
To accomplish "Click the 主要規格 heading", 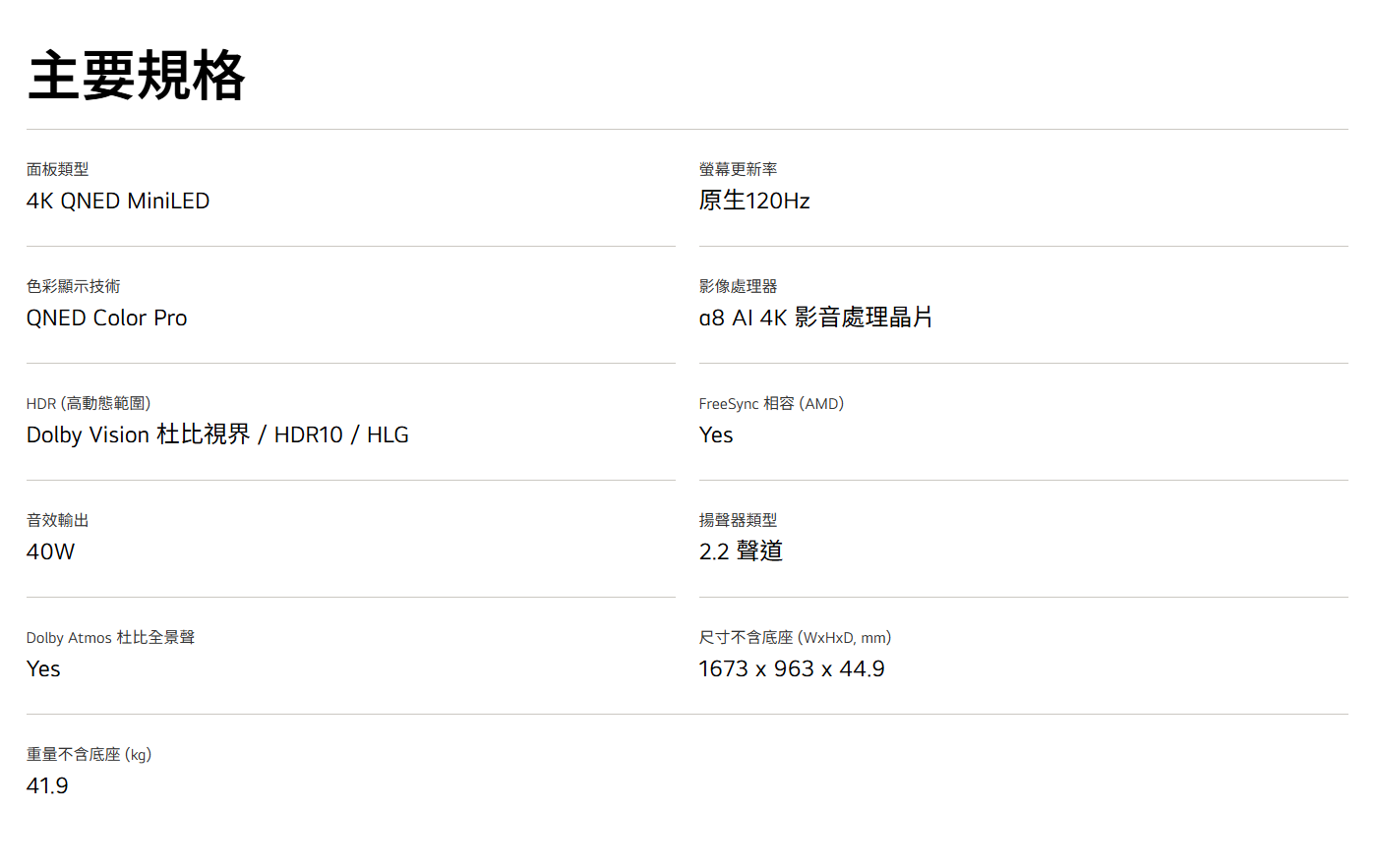I will [137, 76].
